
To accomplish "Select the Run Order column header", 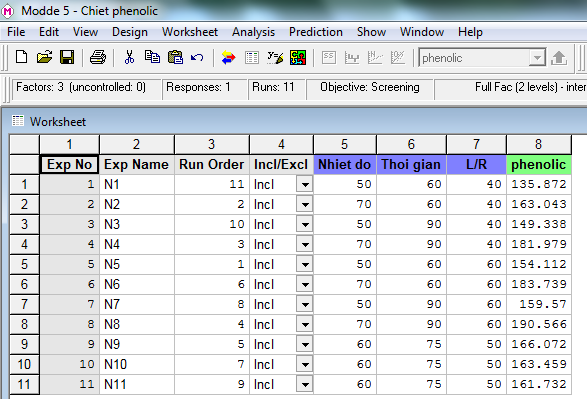I will [x=212, y=165].
